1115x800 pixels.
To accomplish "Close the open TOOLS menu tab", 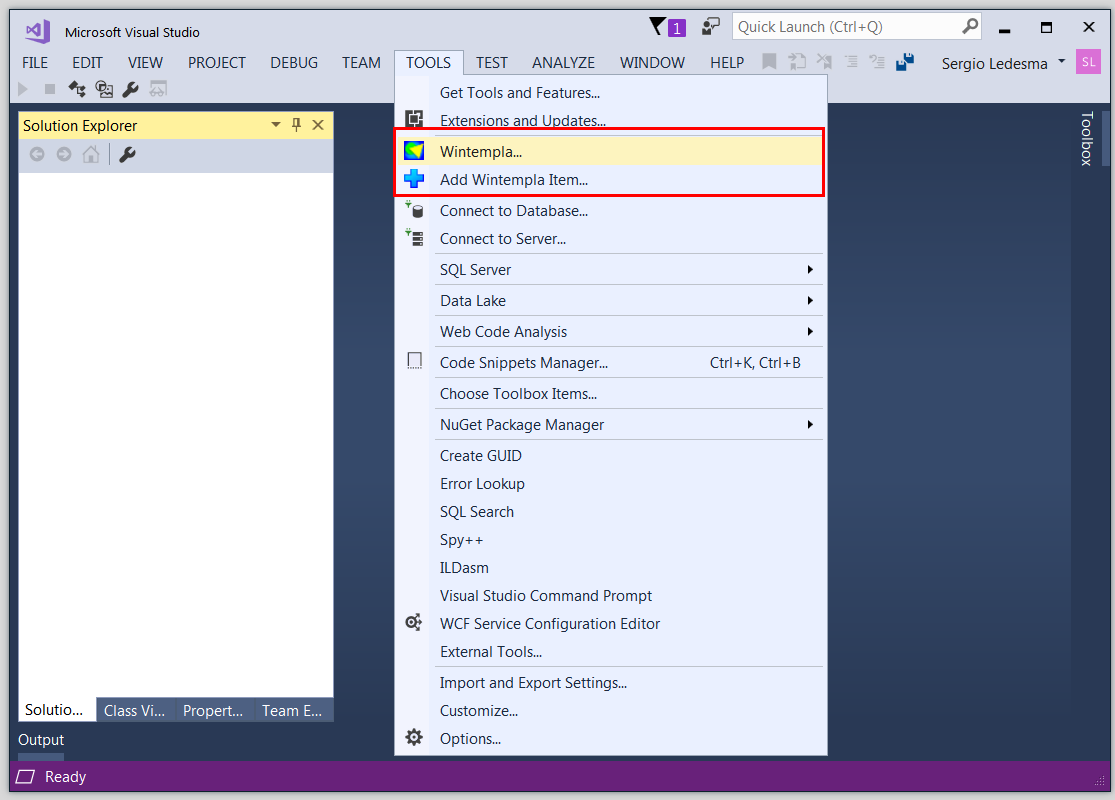I will pos(428,63).
